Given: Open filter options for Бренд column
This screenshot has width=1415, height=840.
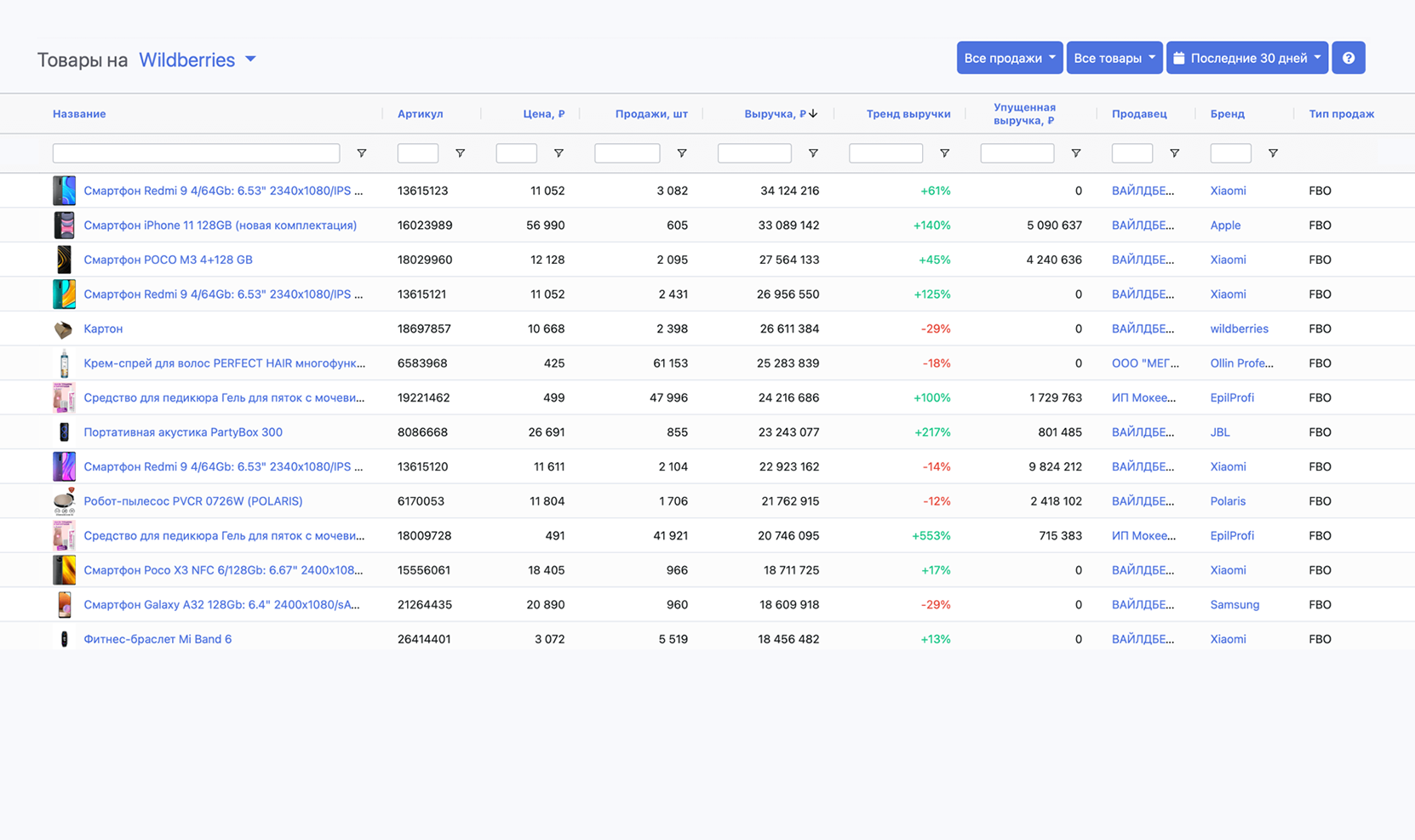Looking at the screenshot, I should (x=1273, y=153).
